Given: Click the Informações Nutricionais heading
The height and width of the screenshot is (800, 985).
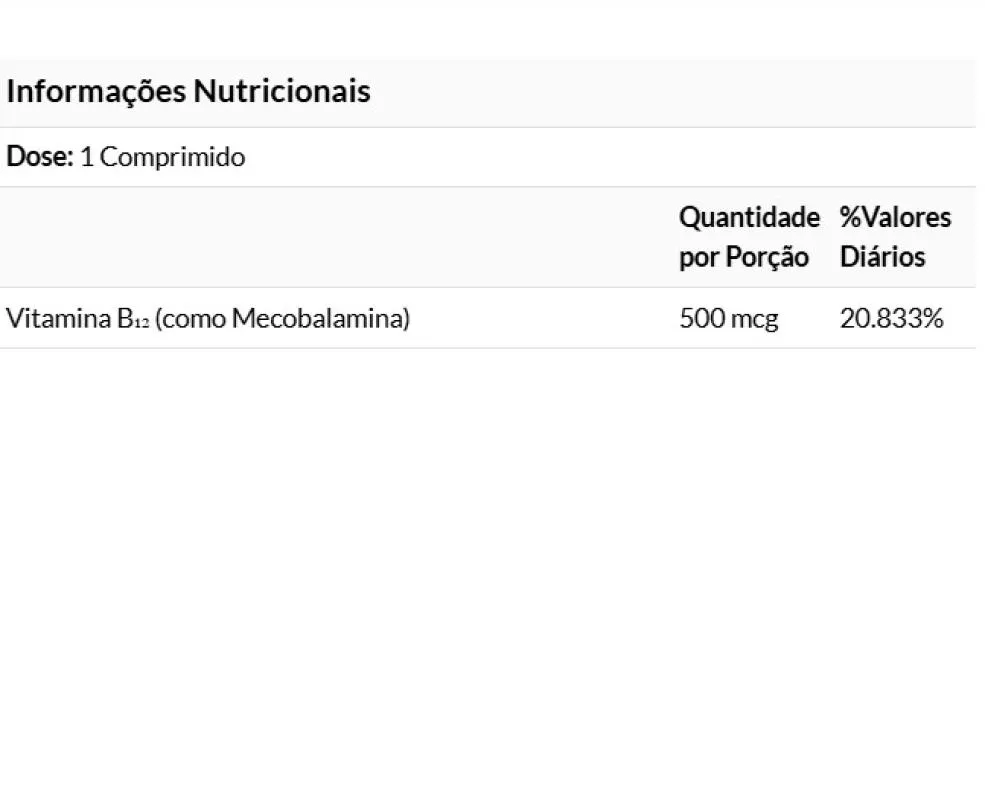Looking at the screenshot, I should tap(188, 91).
